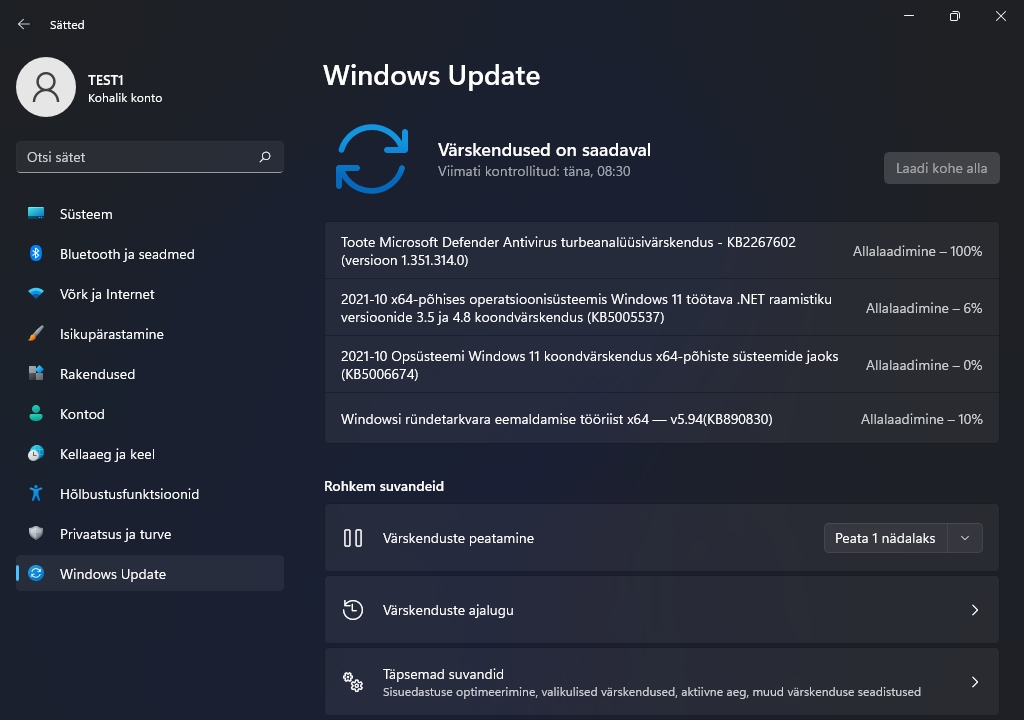
Task: Open the TEST1 user avatar
Action: 46,87
